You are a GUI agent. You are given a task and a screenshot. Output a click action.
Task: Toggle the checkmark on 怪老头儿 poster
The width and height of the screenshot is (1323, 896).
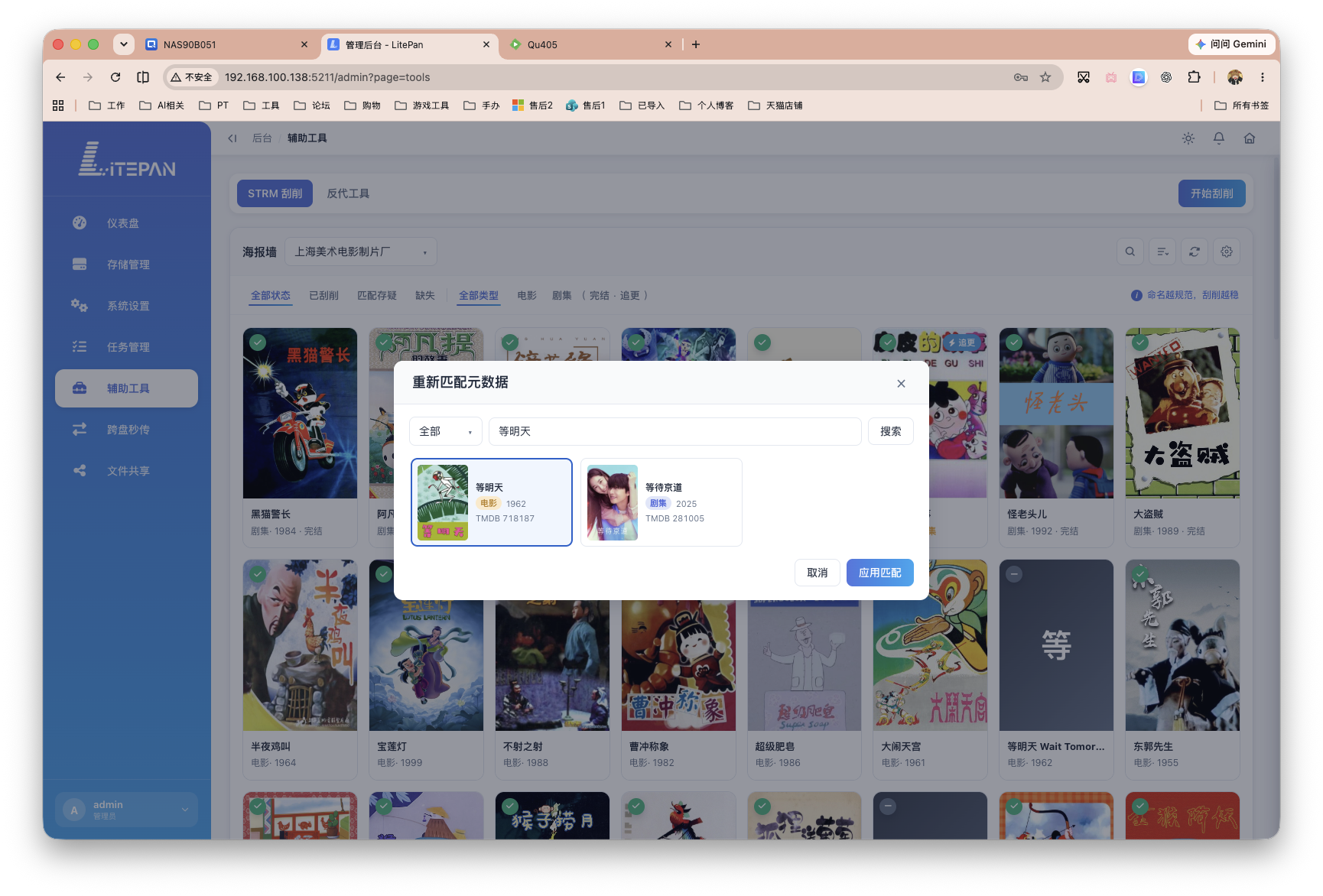tap(1014, 342)
